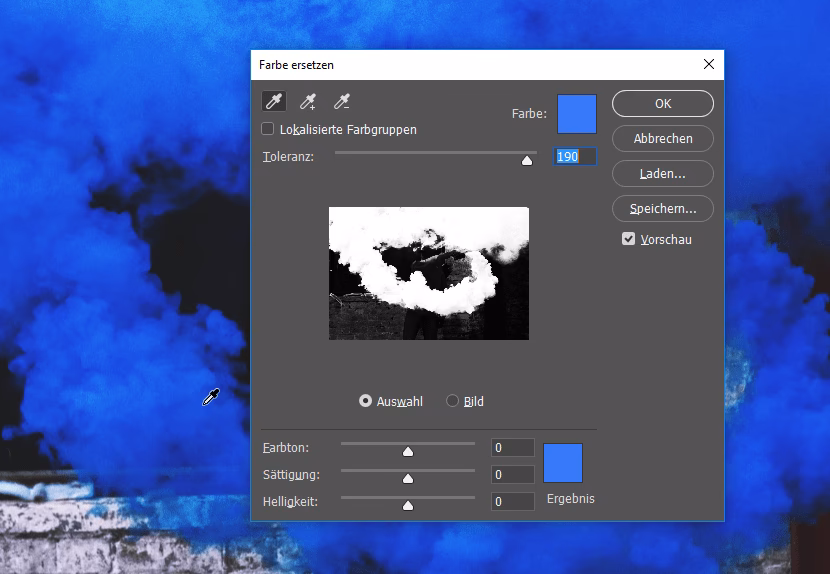This screenshot has height=574, width=830.
Task: Open the Farbe color swatch picker
Action: coord(576,114)
